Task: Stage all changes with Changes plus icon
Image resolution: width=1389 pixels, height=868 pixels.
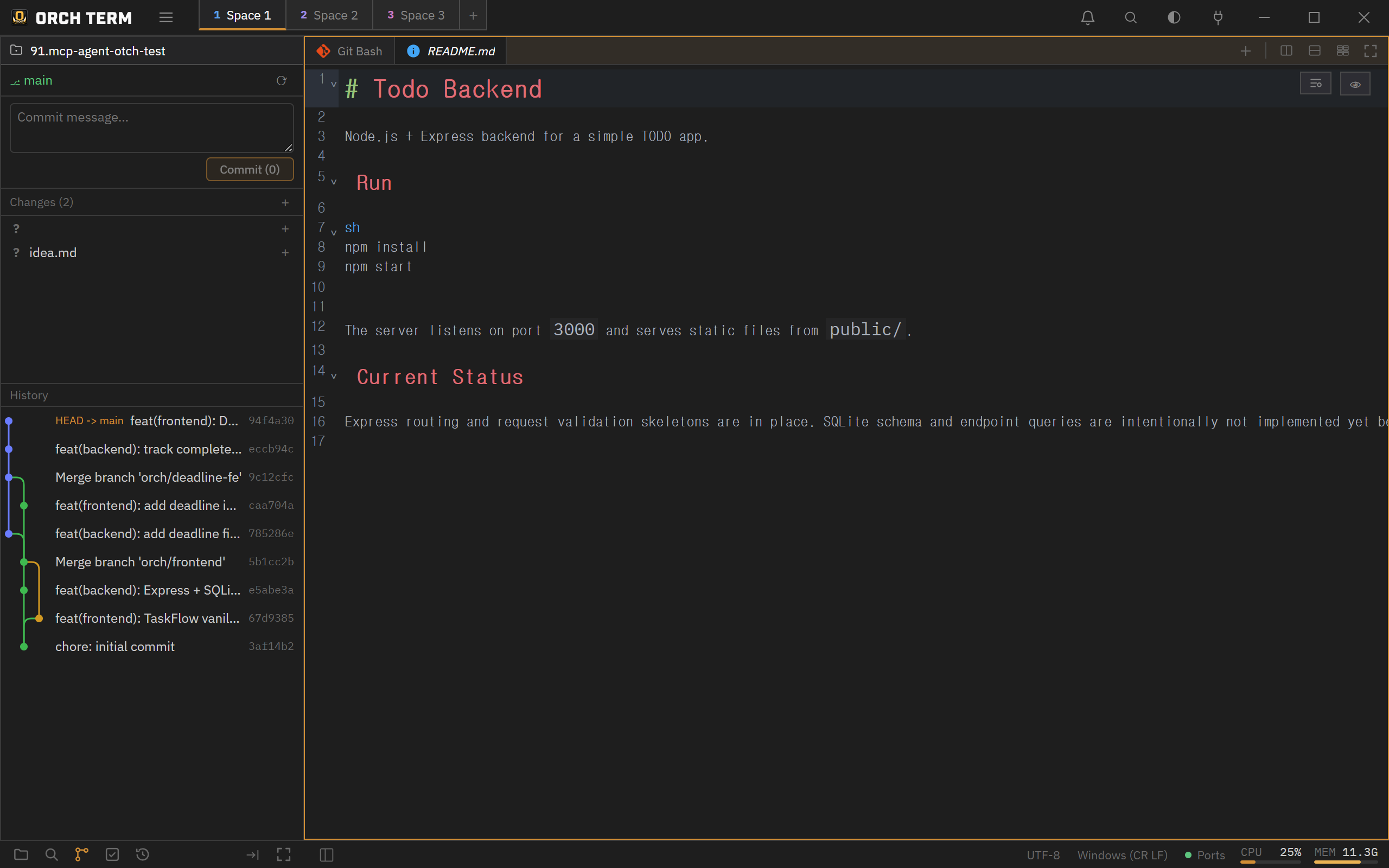Action: coord(285,203)
